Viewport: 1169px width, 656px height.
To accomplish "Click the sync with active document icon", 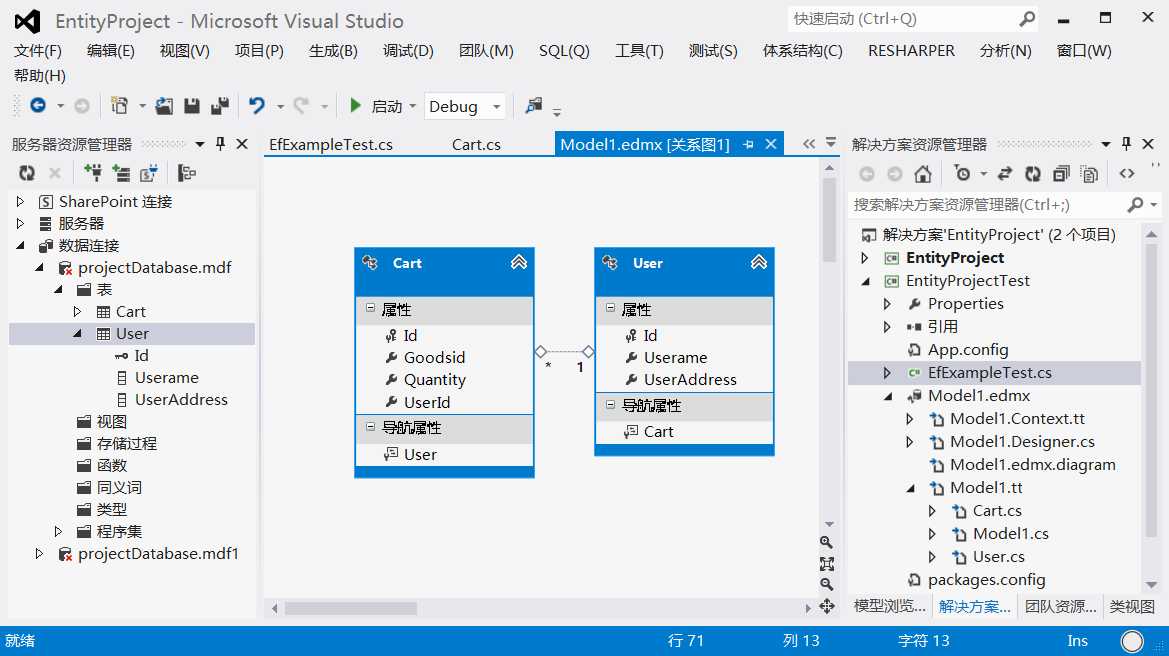I will click(1005, 174).
